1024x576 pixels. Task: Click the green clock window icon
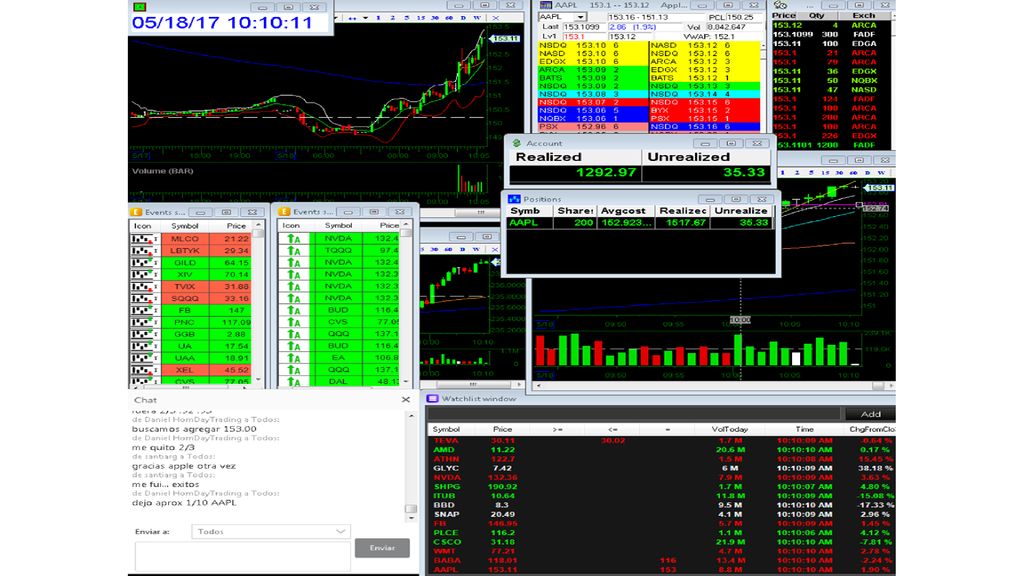click(x=139, y=7)
